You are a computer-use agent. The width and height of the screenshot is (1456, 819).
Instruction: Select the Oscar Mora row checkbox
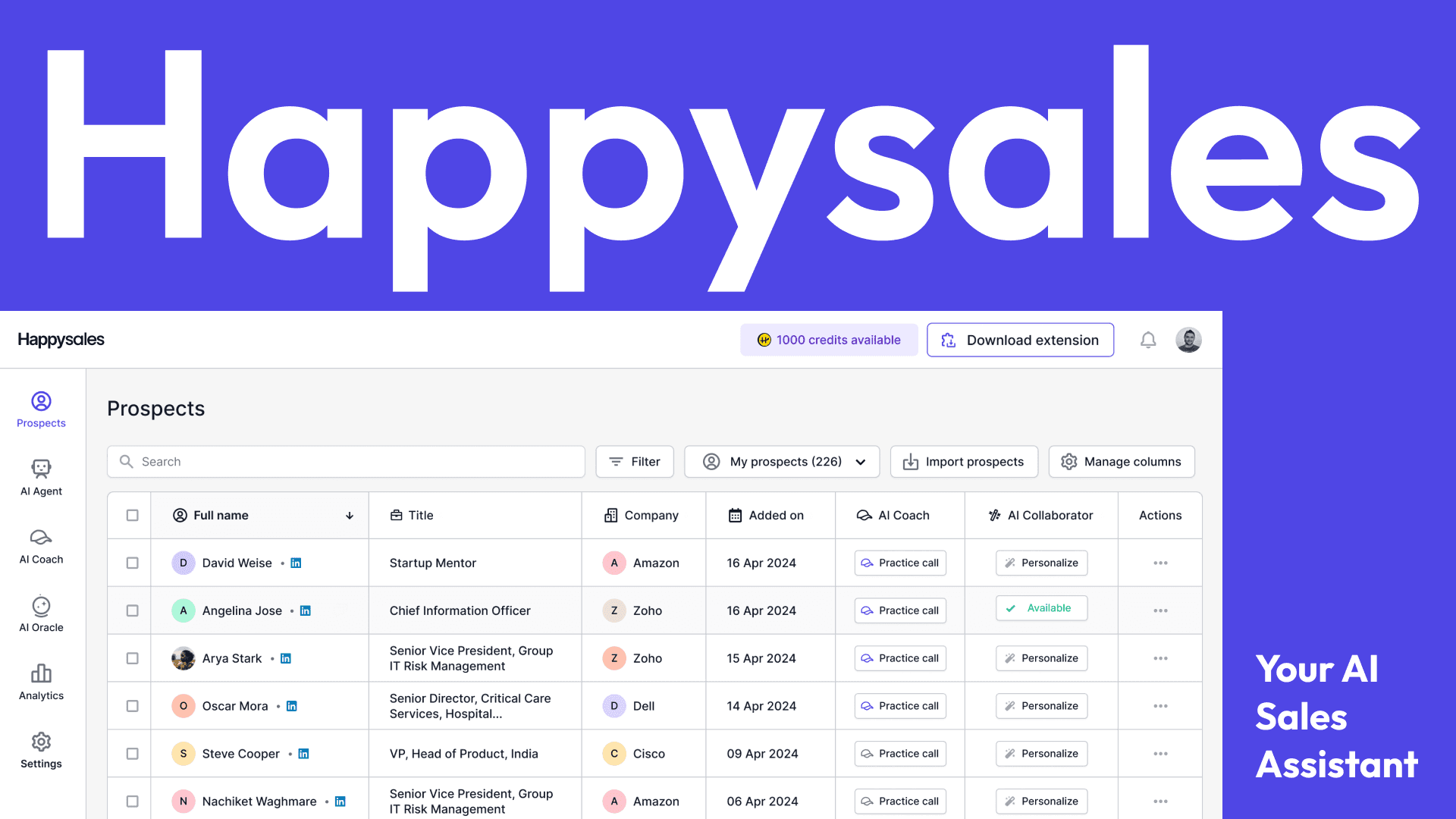pos(132,706)
